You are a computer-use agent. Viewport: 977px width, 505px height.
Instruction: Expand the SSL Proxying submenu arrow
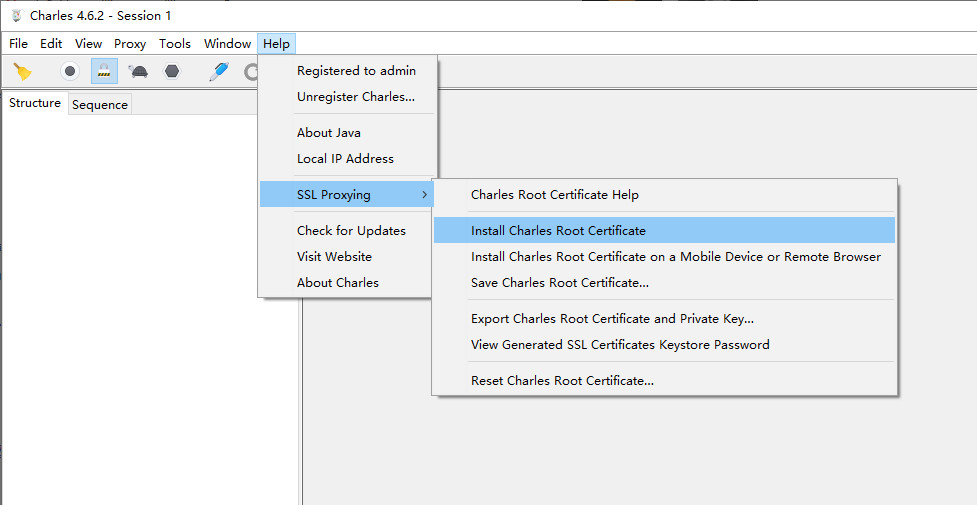click(424, 195)
